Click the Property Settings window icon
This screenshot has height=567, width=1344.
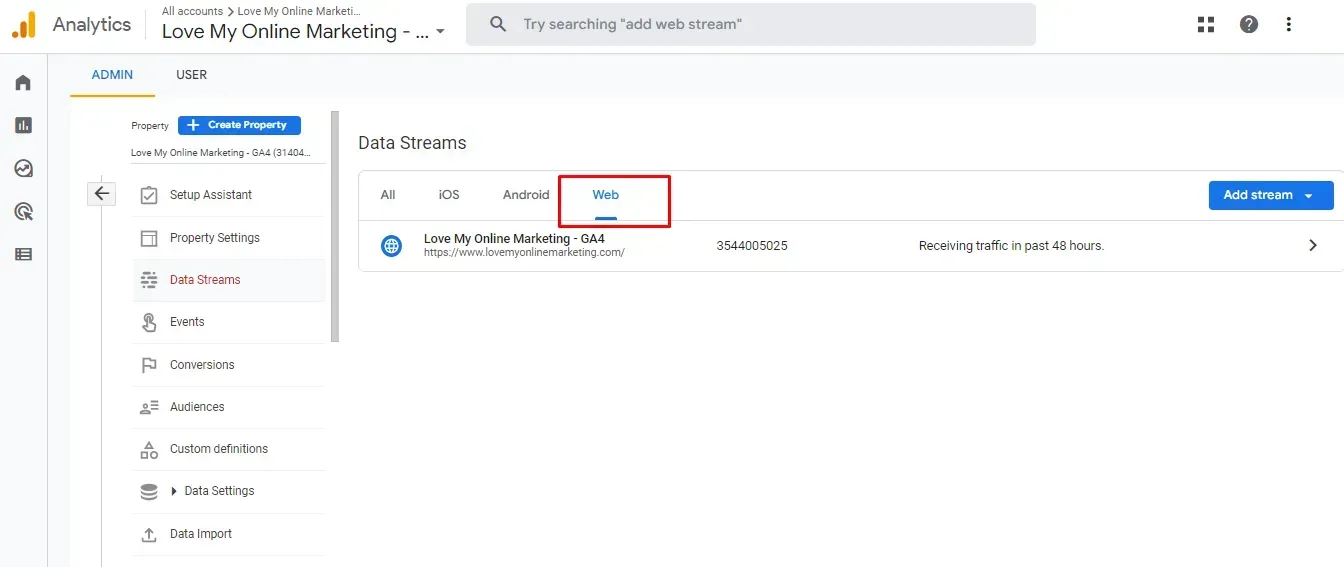[x=149, y=238]
